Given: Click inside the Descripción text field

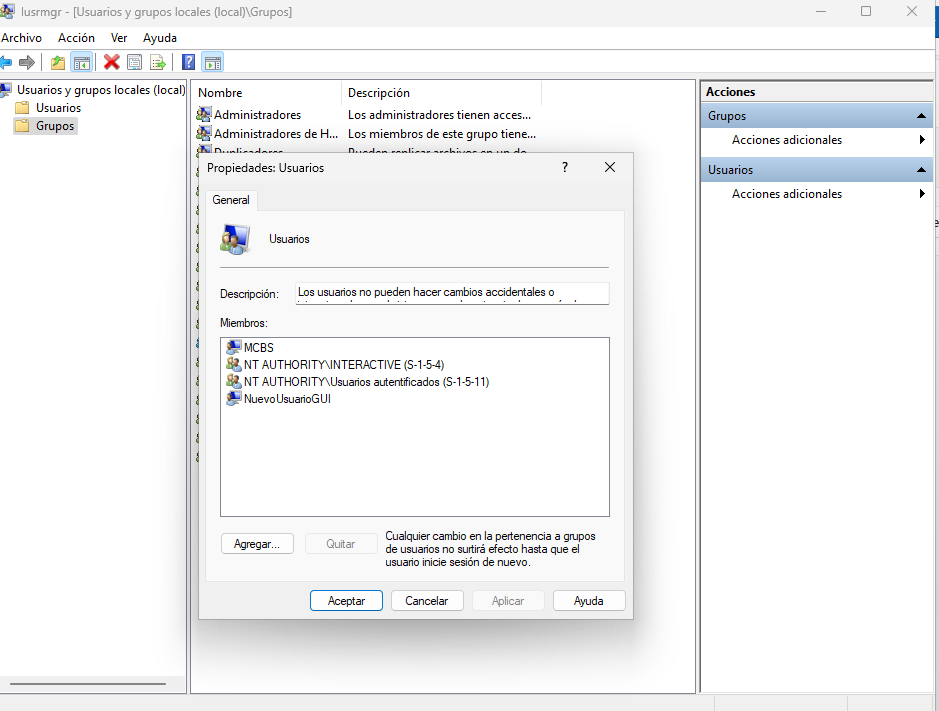Looking at the screenshot, I should click(452, 293).
